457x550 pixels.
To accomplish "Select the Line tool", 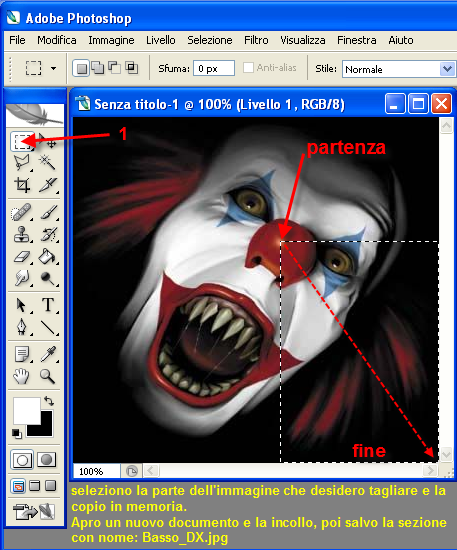I will pyautogui.click(x=48, y=327).
